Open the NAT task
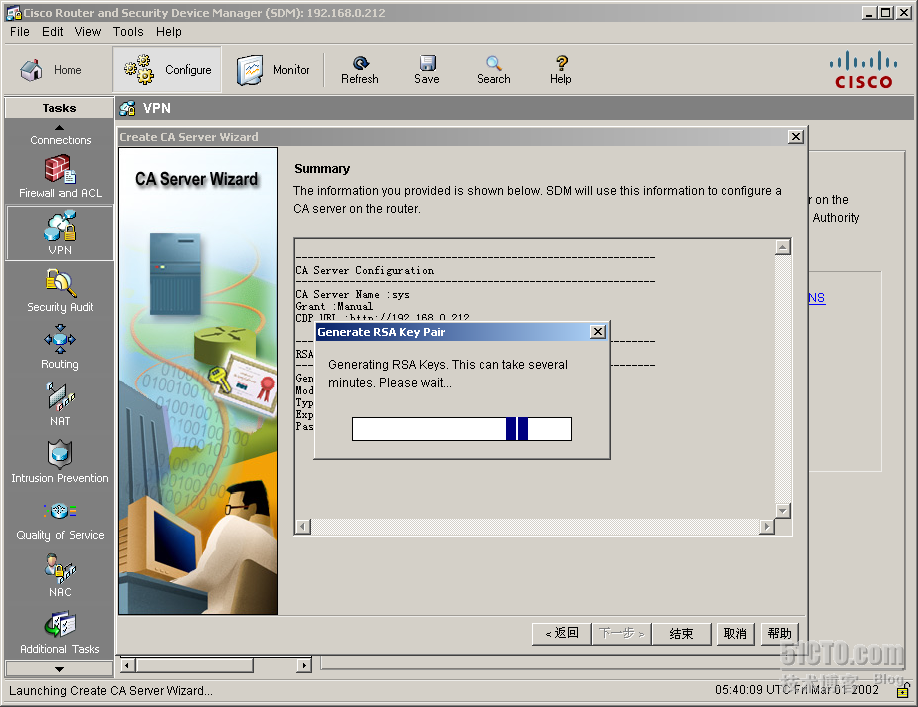Viewport: 918px width, 707px height. [60, 404]
